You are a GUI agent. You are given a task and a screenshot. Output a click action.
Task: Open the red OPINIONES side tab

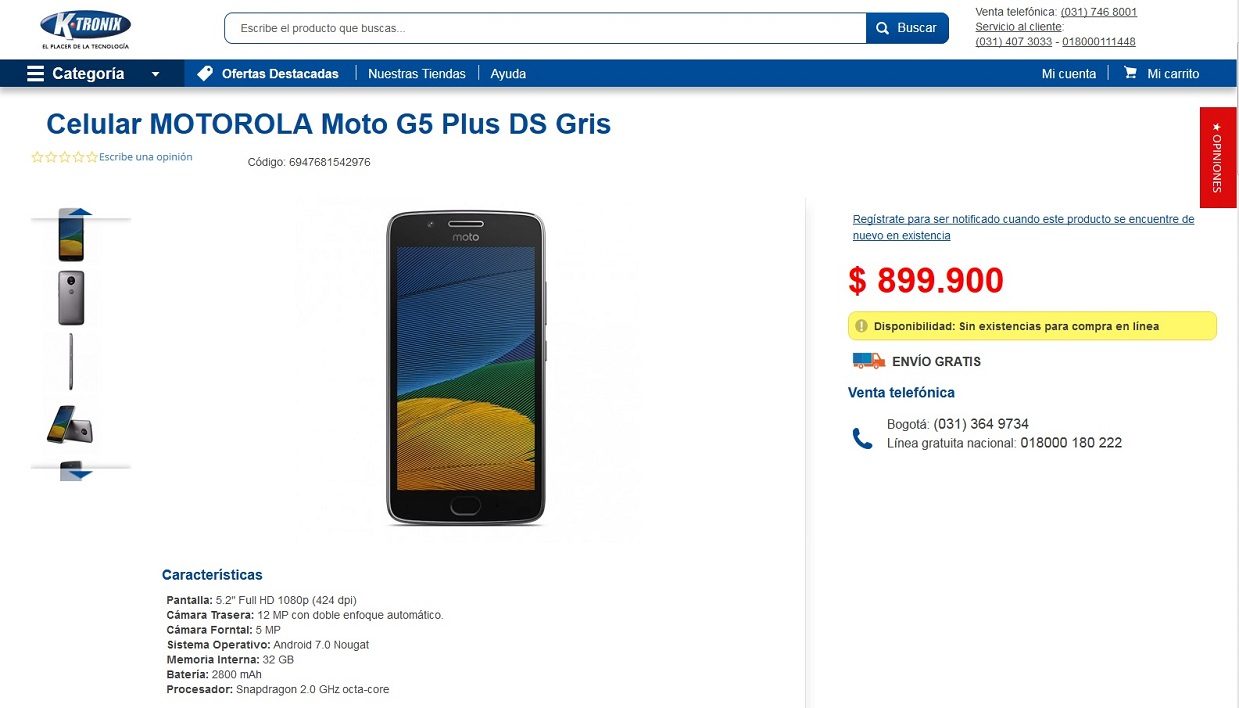pos(1217,157)
